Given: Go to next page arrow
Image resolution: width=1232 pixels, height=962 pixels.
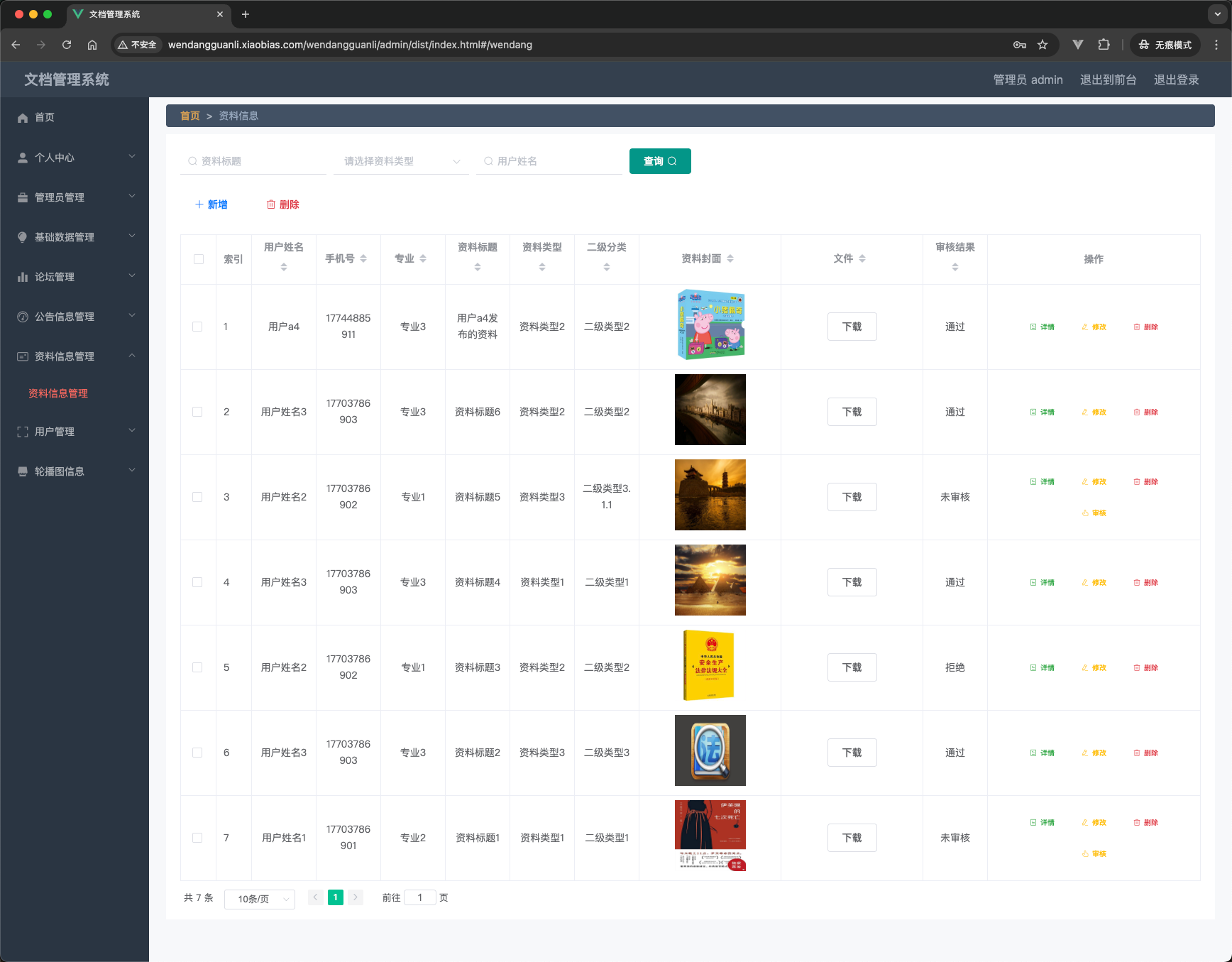Looking at the screenshot, I should 356,897.
